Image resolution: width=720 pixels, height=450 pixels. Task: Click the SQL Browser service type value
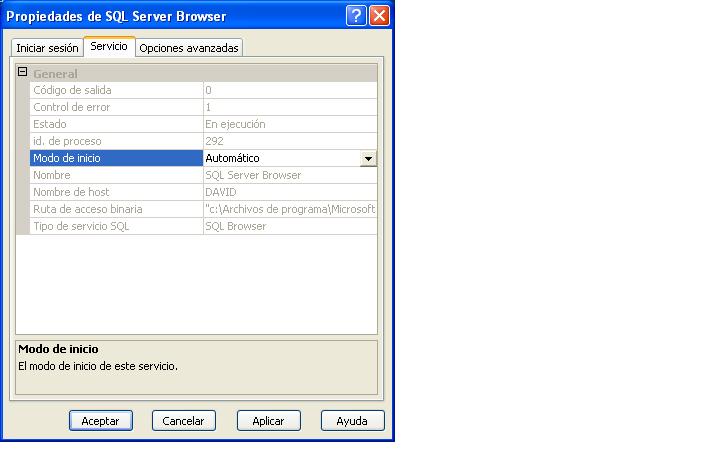[x=236, y=226]
